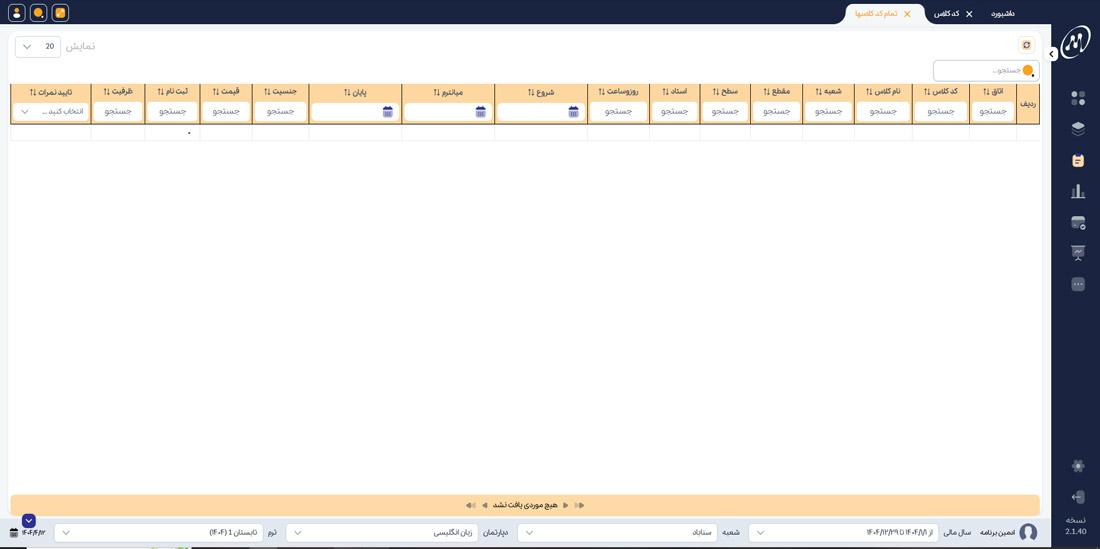Click the bar chart reports icon in the sidebar
The width and height of the screenshot is (1100, 549).
point(1077,191)
